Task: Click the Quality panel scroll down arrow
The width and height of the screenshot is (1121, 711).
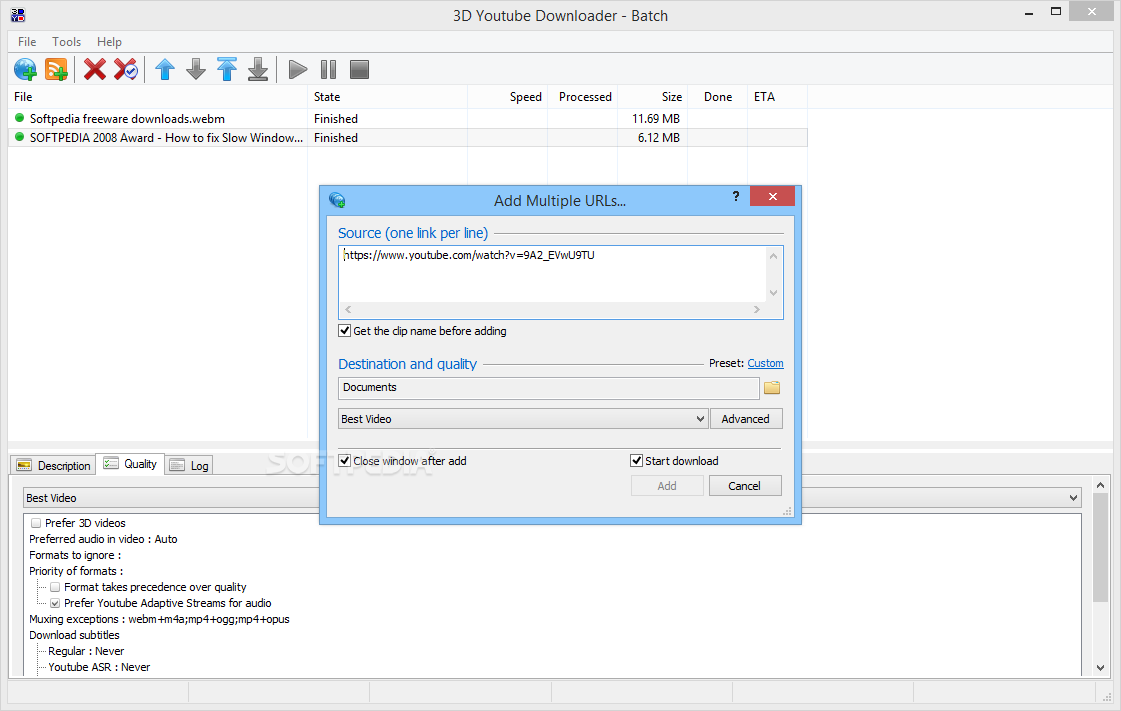Action: point(1101,668)
